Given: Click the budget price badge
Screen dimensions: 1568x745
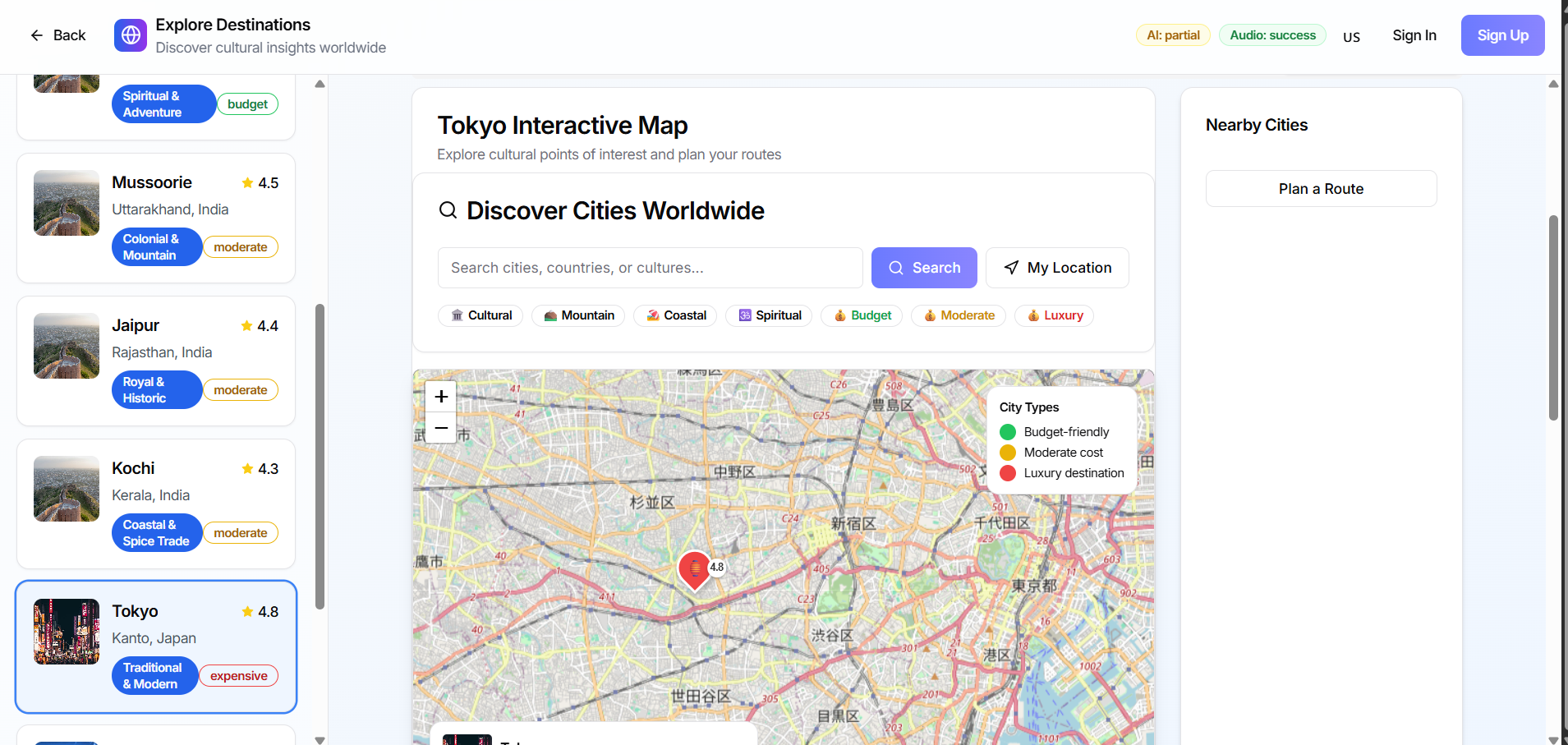Looking at the screenshot, I should point(247,104).
